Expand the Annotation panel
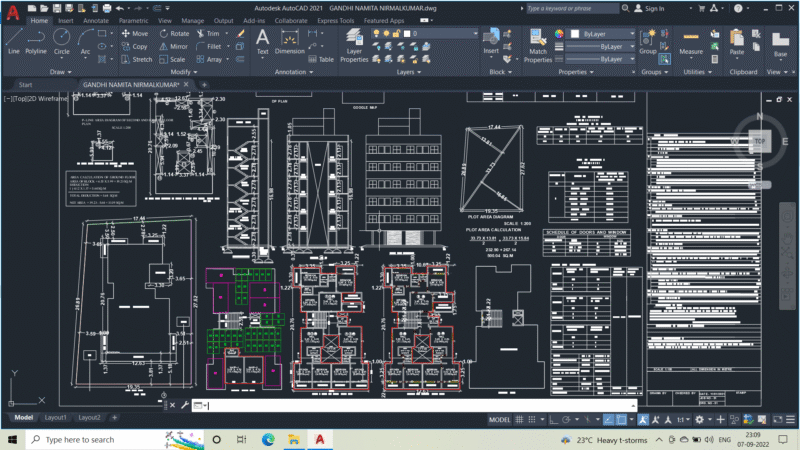 pyautogui.click(x=294, y=72)
